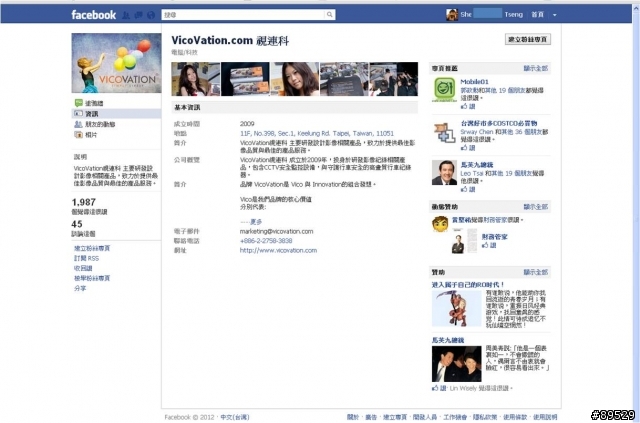Click the search magnifier icon
Image resolution: width=640 pixels, height=423 pixels.
[330, 15]
